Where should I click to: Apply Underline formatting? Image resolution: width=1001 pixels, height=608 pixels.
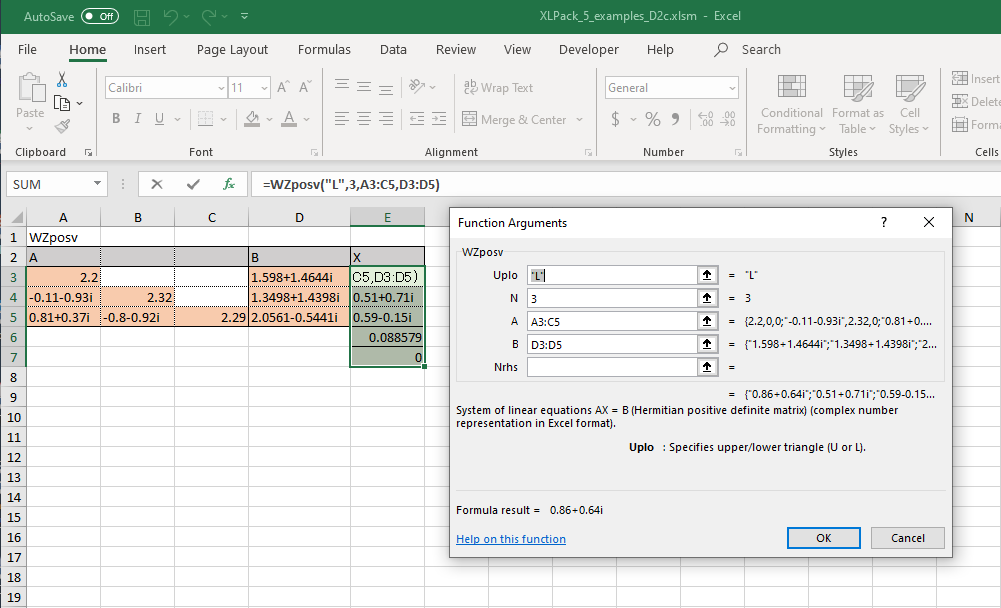159,118
